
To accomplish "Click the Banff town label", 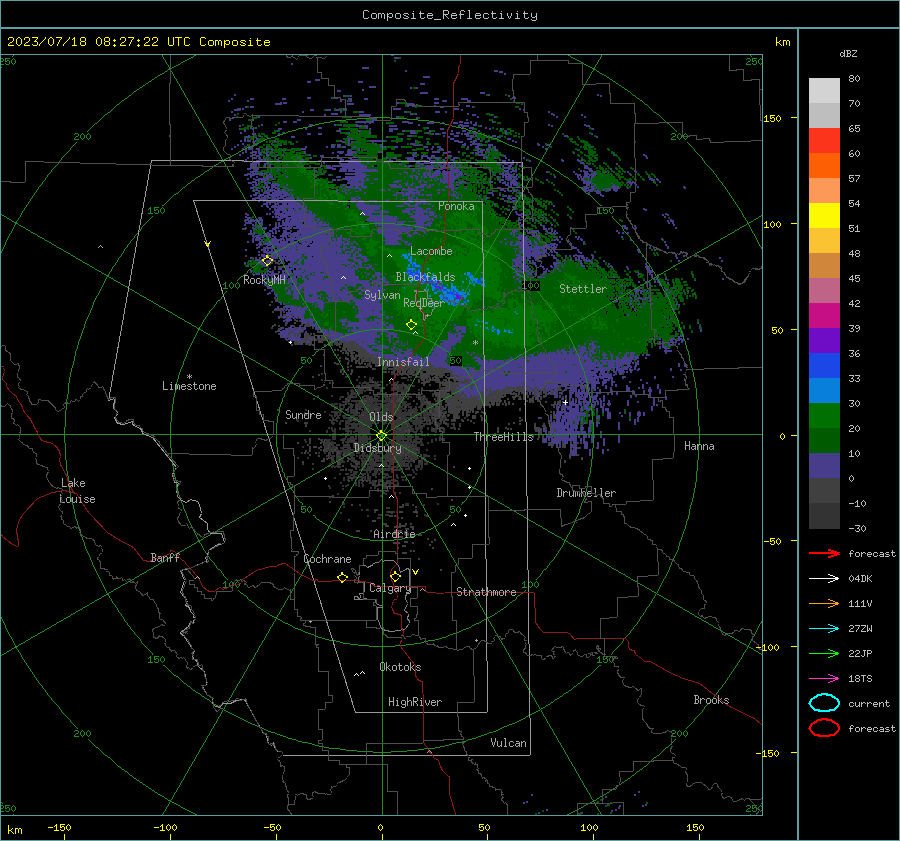I will [x=165, y=558].
